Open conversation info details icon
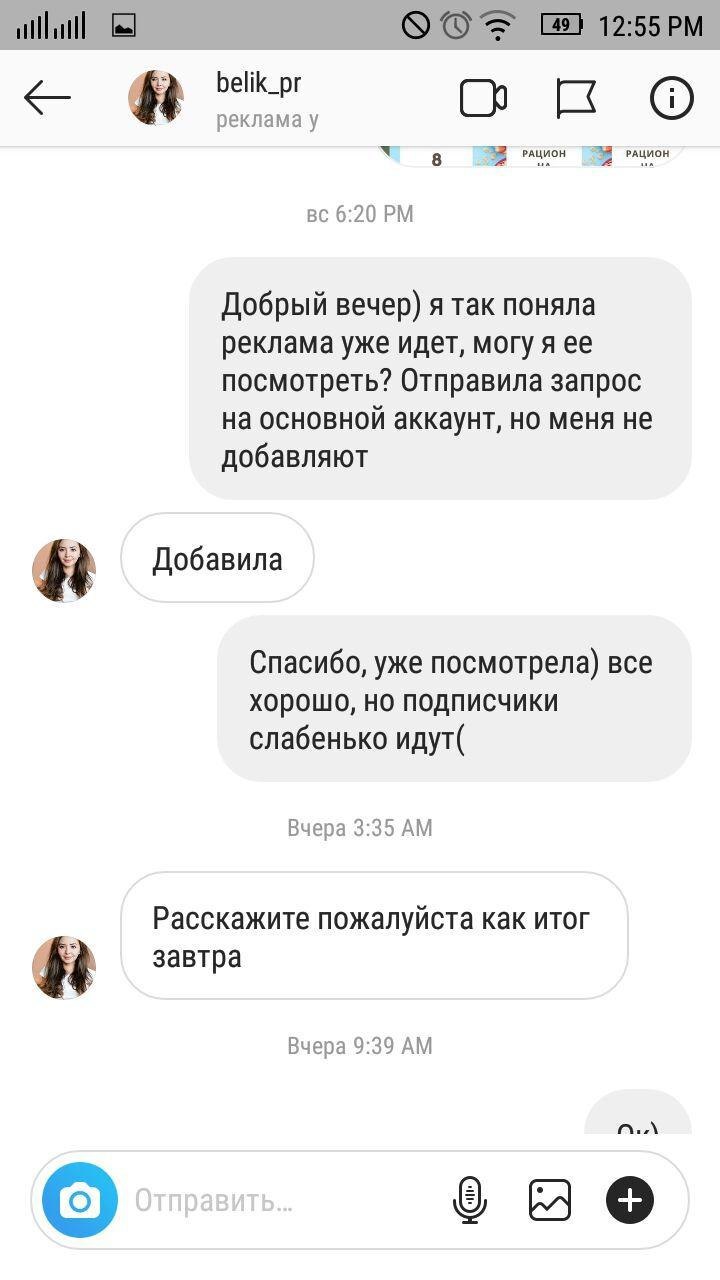Screen dimensions: 720x1280 tap(671, 98)
